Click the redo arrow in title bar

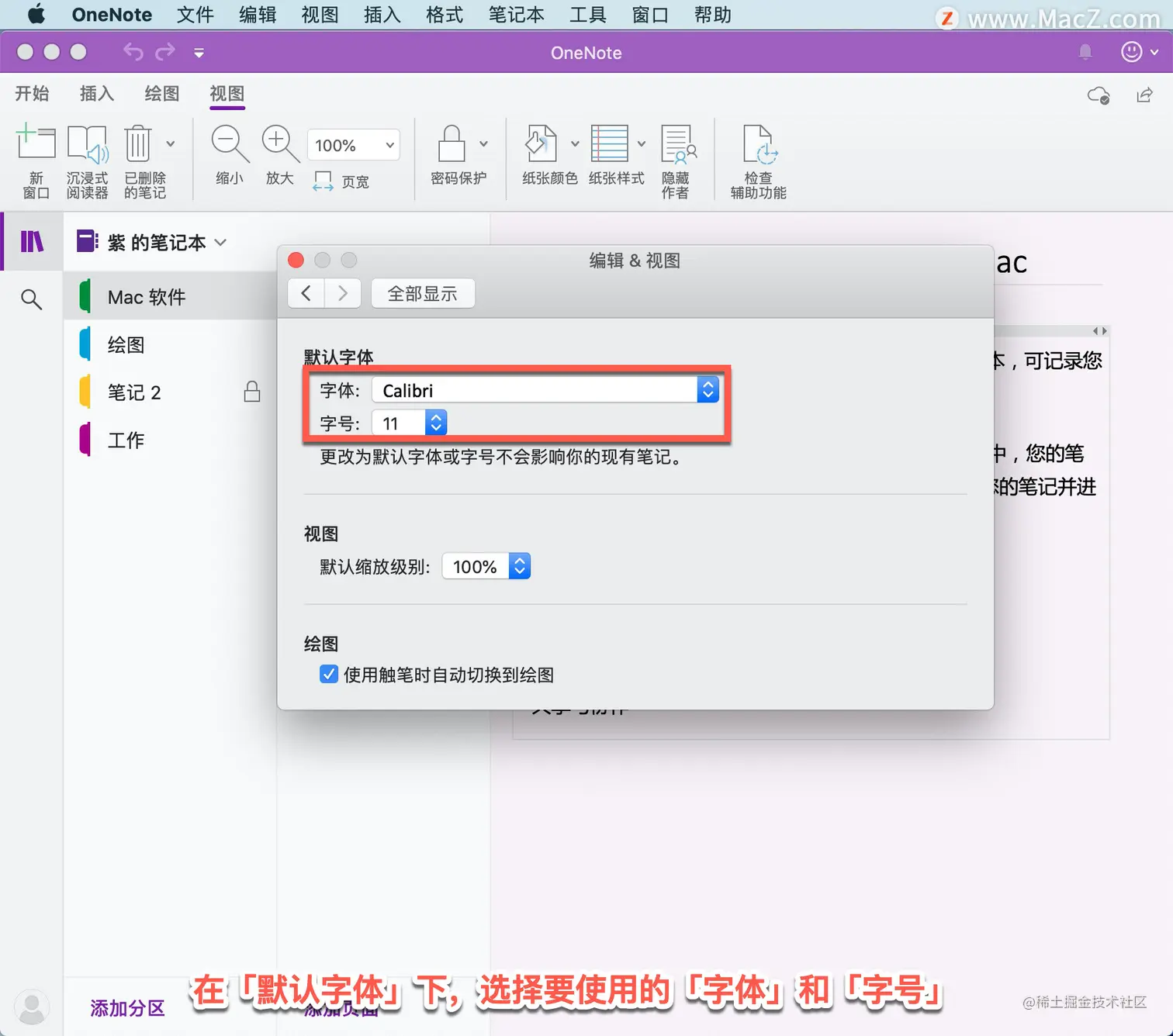165,52
